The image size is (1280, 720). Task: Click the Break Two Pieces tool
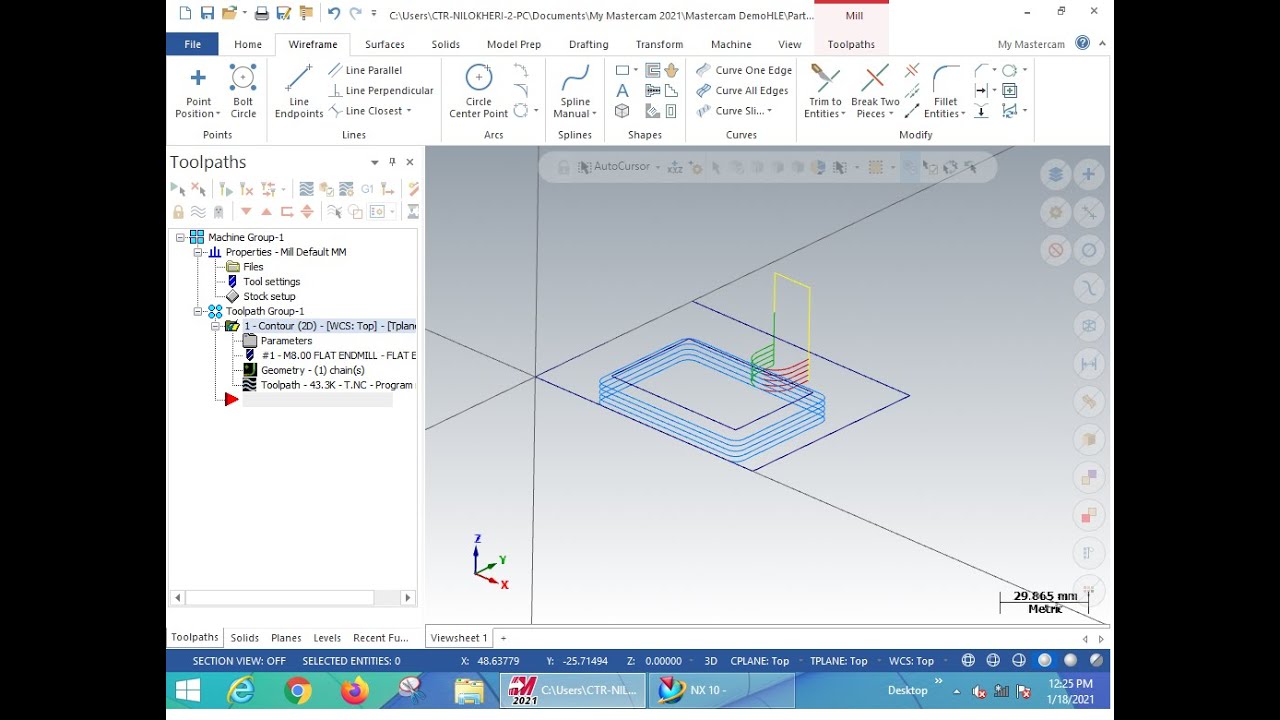(875, 92)
